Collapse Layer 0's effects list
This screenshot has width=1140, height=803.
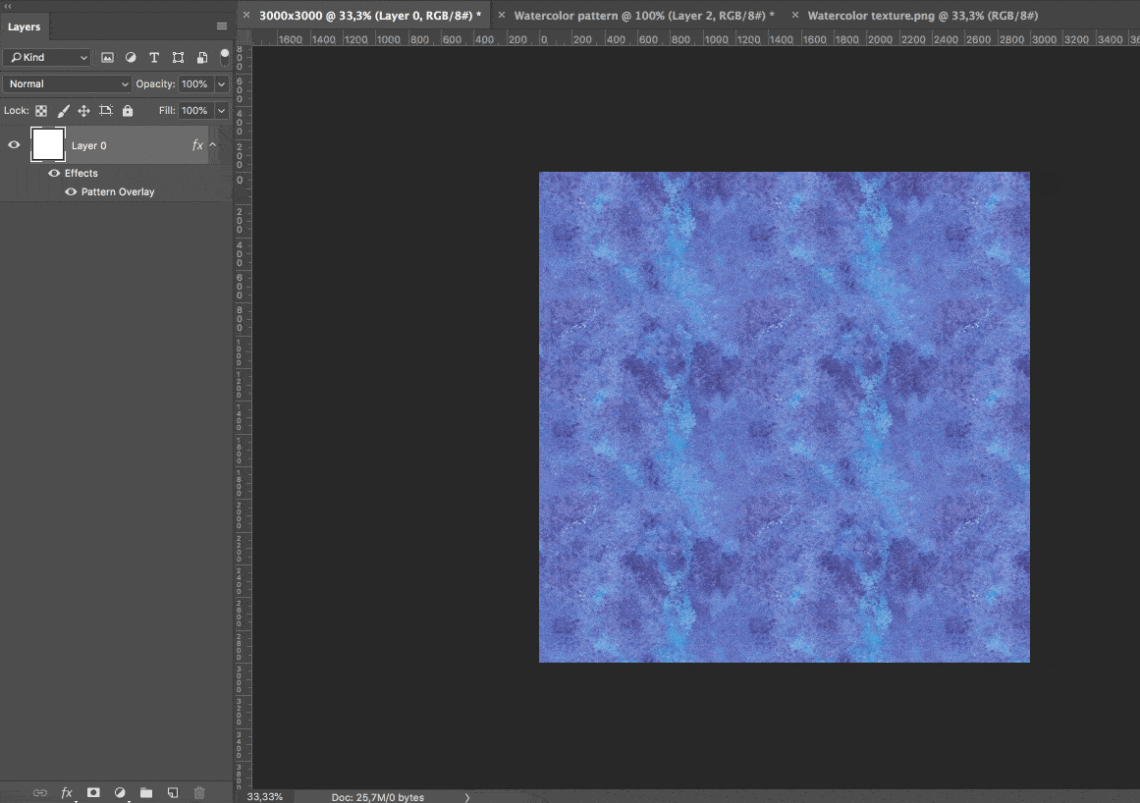click(x=211, y=145)
